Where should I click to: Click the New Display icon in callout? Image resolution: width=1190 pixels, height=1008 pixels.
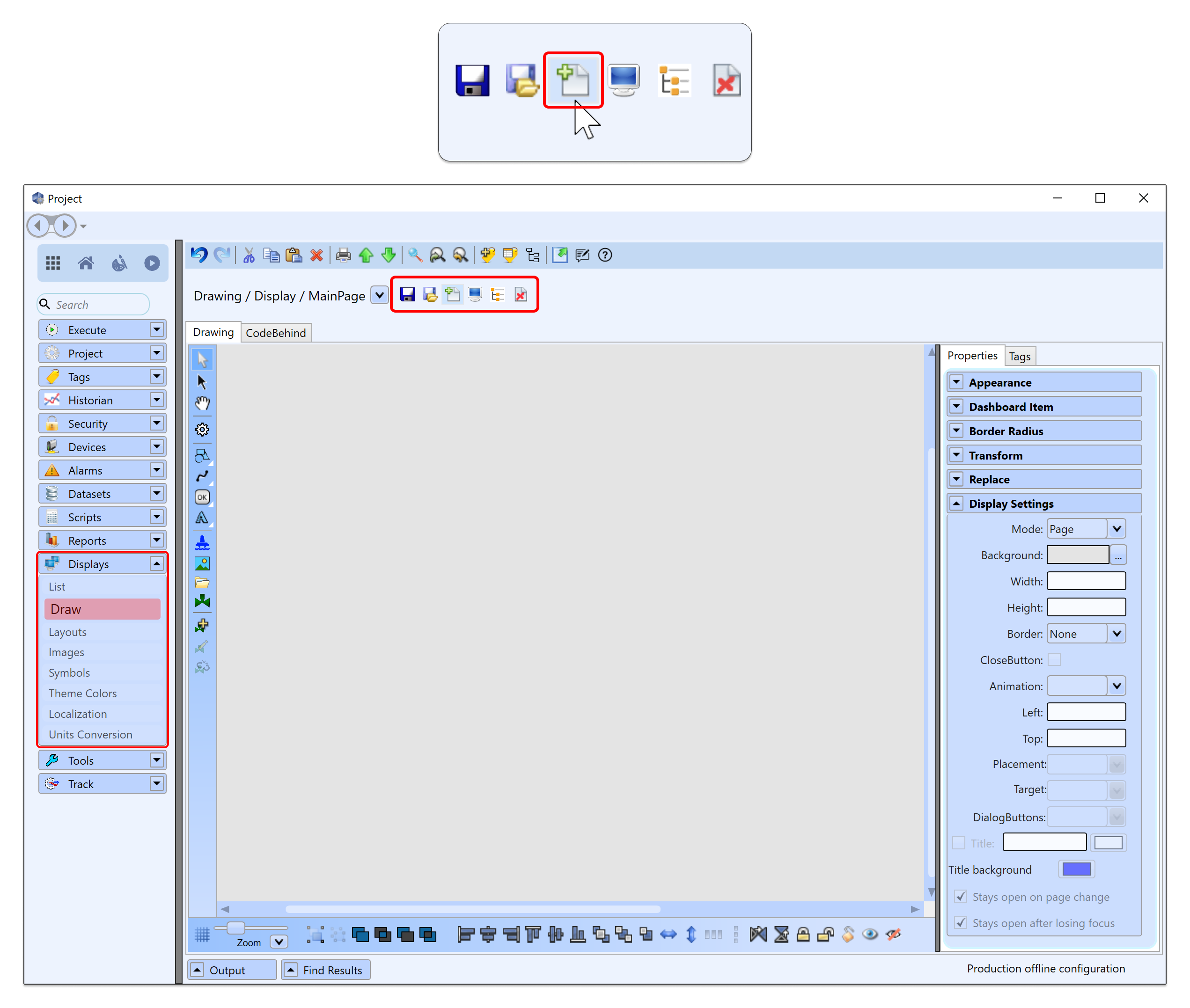(x=573, y=80)
